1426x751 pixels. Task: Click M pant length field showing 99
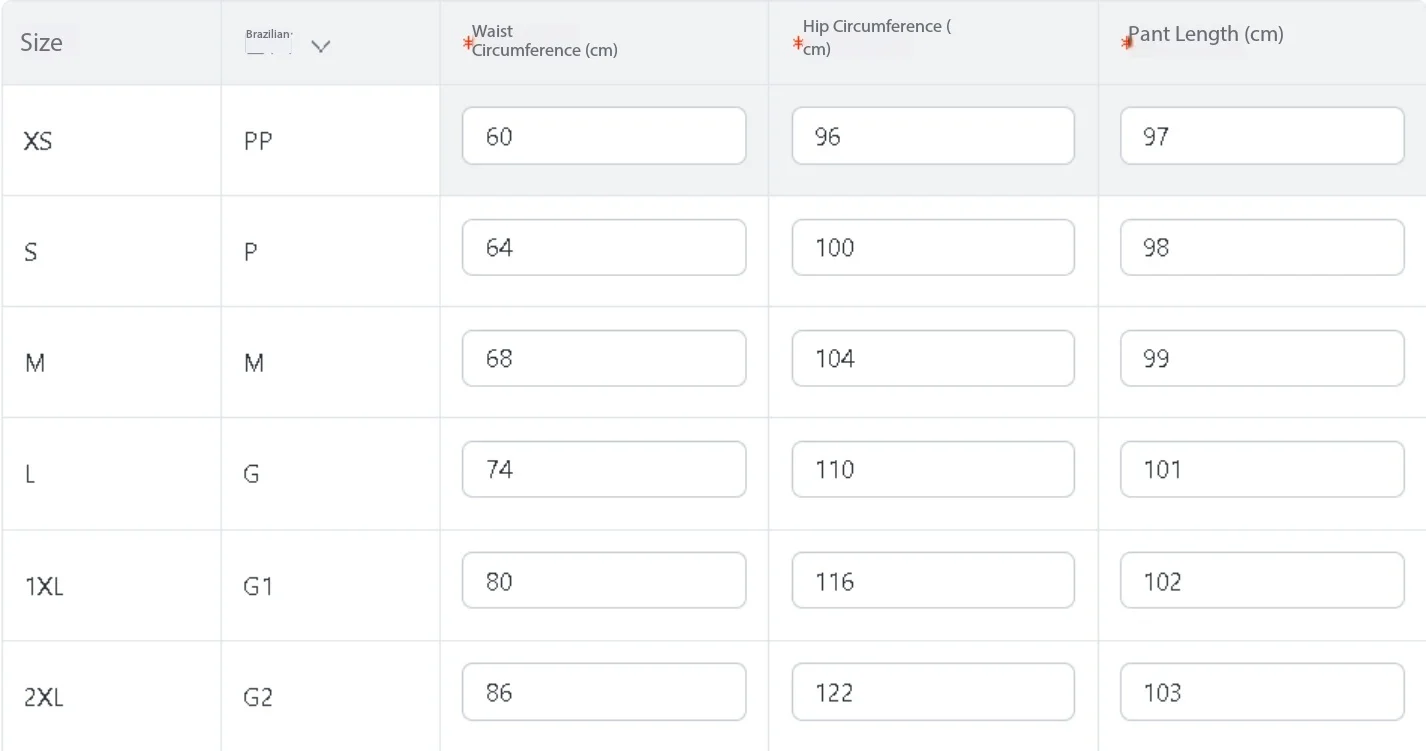pos(1262,358)
